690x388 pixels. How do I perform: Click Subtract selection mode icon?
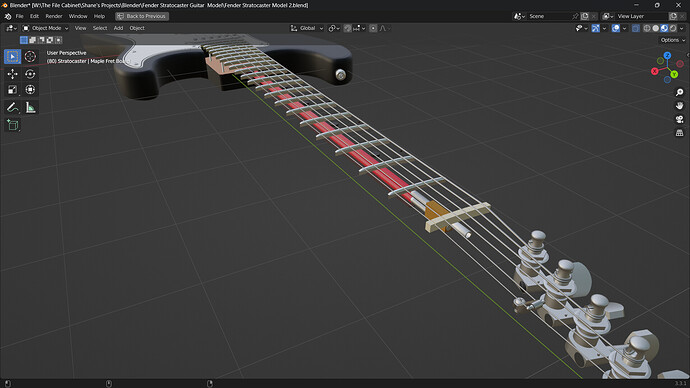[x=41, y=40]
